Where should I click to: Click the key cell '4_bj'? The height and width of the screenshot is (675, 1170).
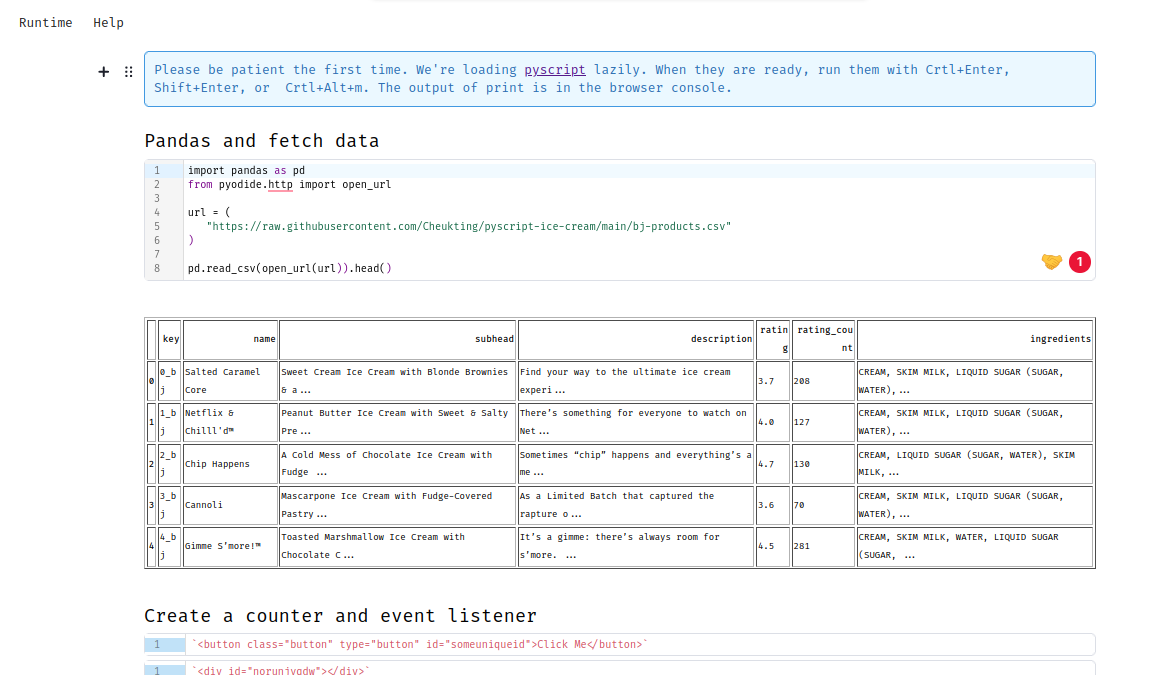pyautogui.click(x=169, y=546)
